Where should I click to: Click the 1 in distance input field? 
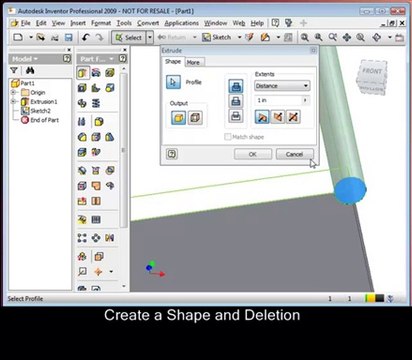278,100
